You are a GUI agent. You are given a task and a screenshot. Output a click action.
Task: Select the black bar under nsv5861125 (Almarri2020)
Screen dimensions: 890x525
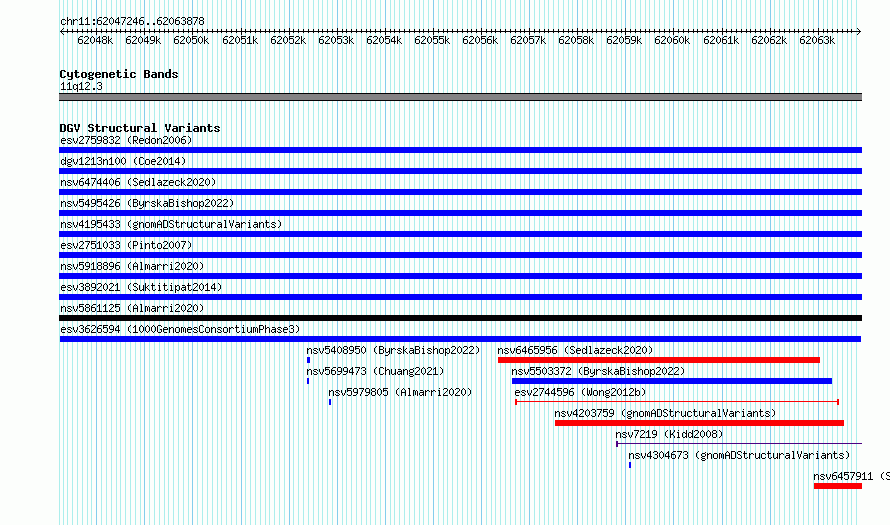(x=460, y=318)
